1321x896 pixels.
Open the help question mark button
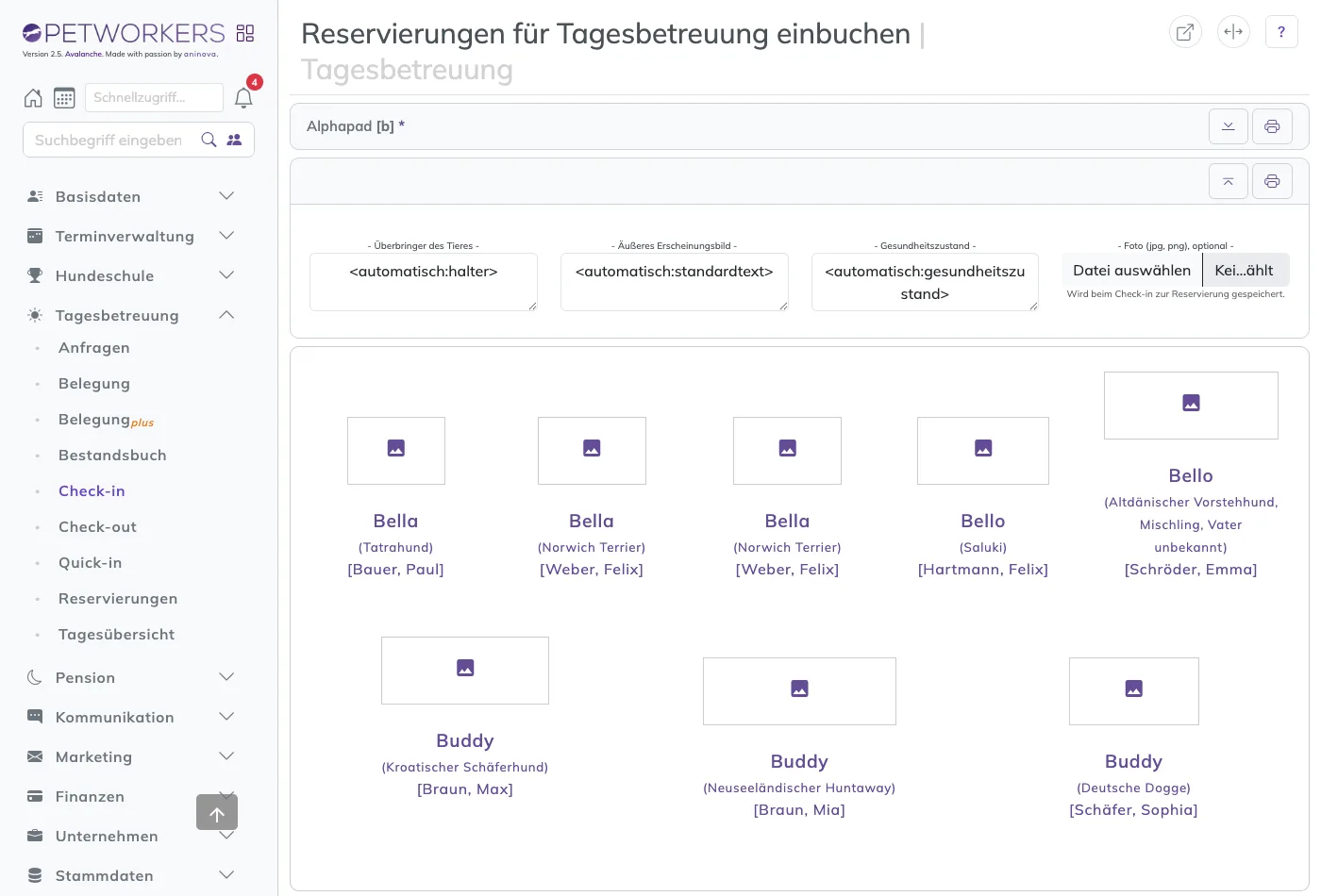click(x=1281, y=31)
